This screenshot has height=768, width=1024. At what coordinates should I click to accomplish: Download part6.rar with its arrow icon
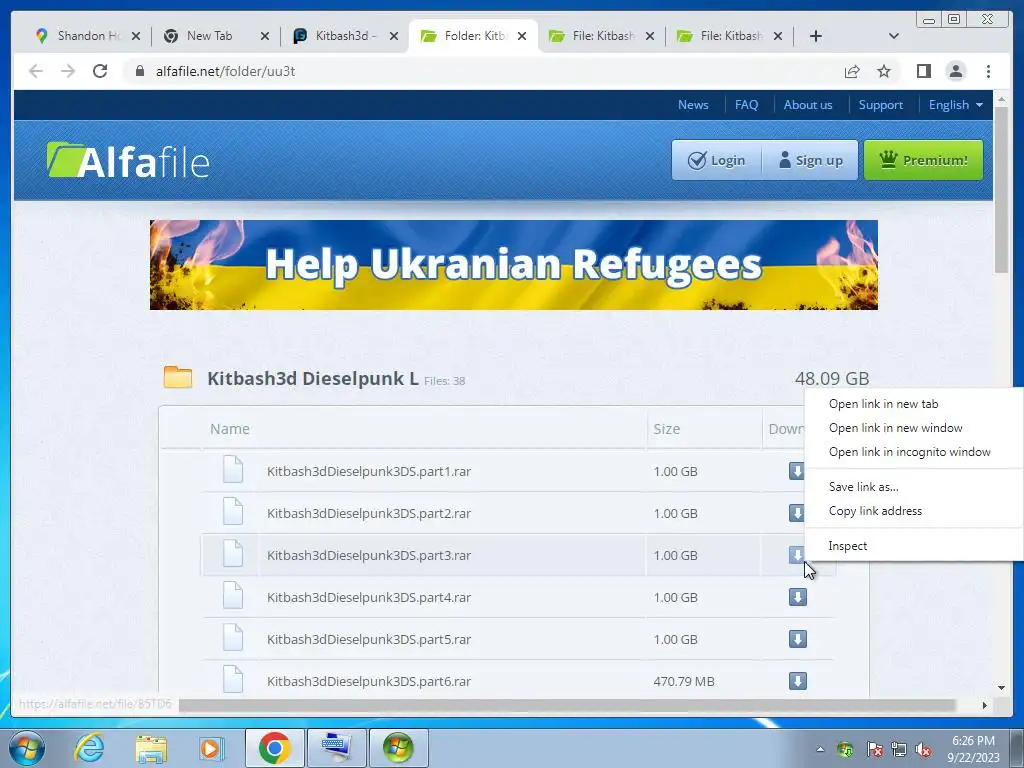click(x=797, y=680)
